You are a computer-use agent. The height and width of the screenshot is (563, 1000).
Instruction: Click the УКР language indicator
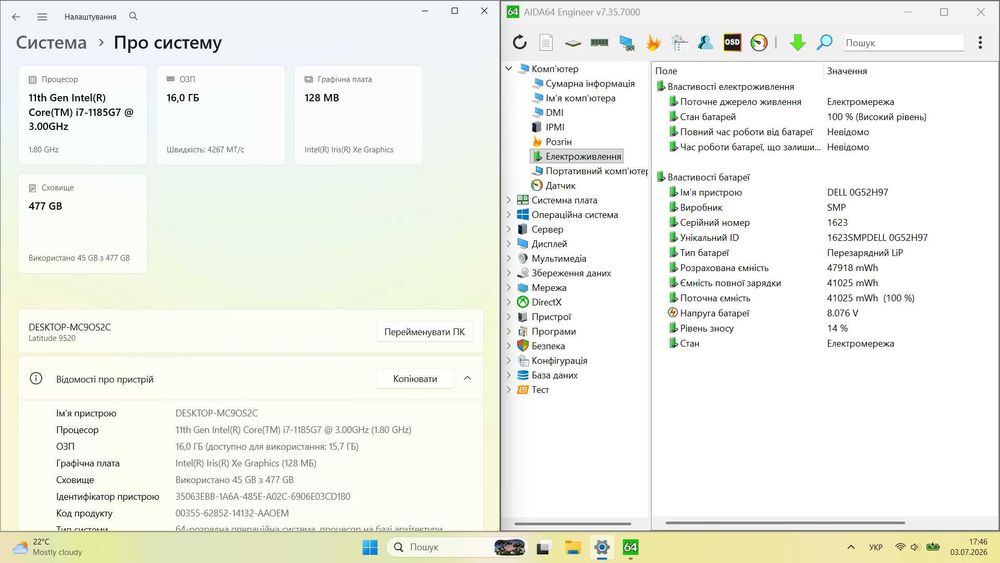point(876,547)
